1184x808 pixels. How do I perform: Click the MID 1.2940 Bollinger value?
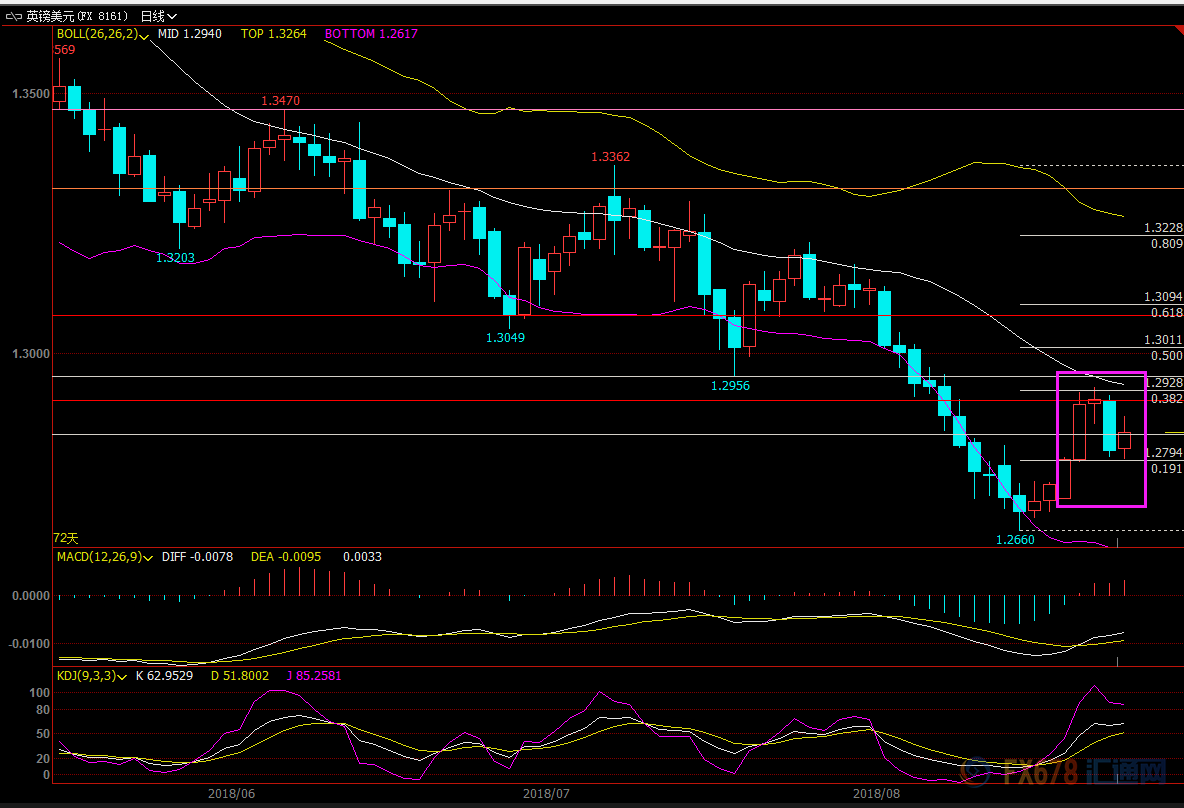coord(190,34)
